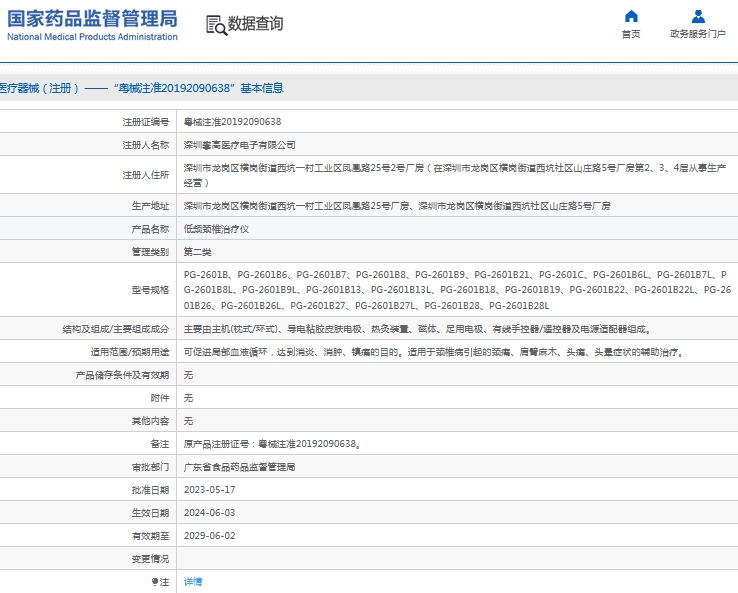The width and height of the screenshot is (738, 593).
Task: Select effective date 2024-06-03
Action: [209, 513]
